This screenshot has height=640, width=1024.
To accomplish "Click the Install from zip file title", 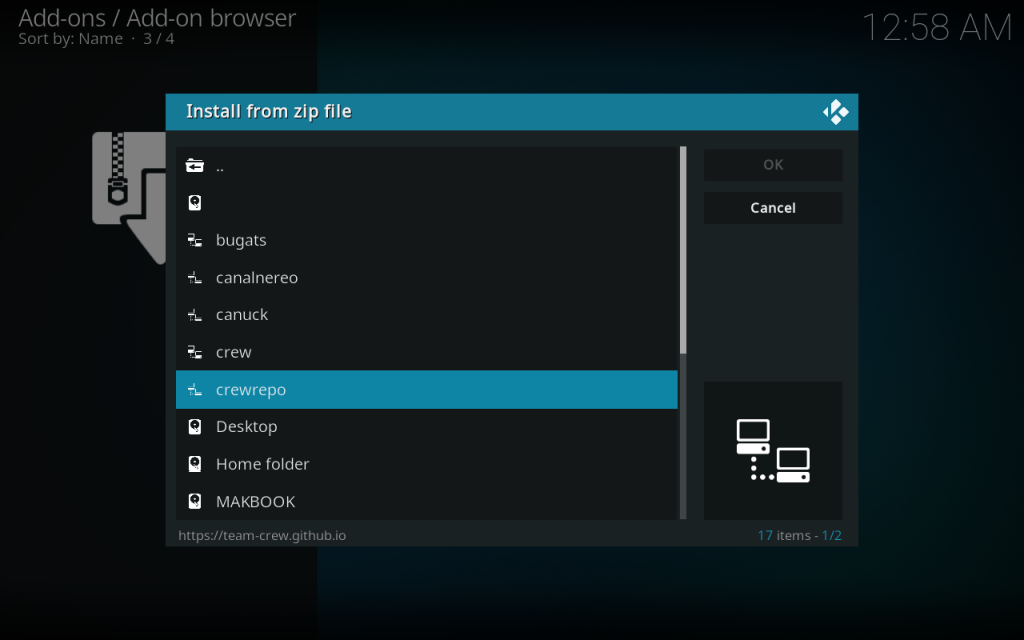I will pyautogui.click(x=269, y=111).
